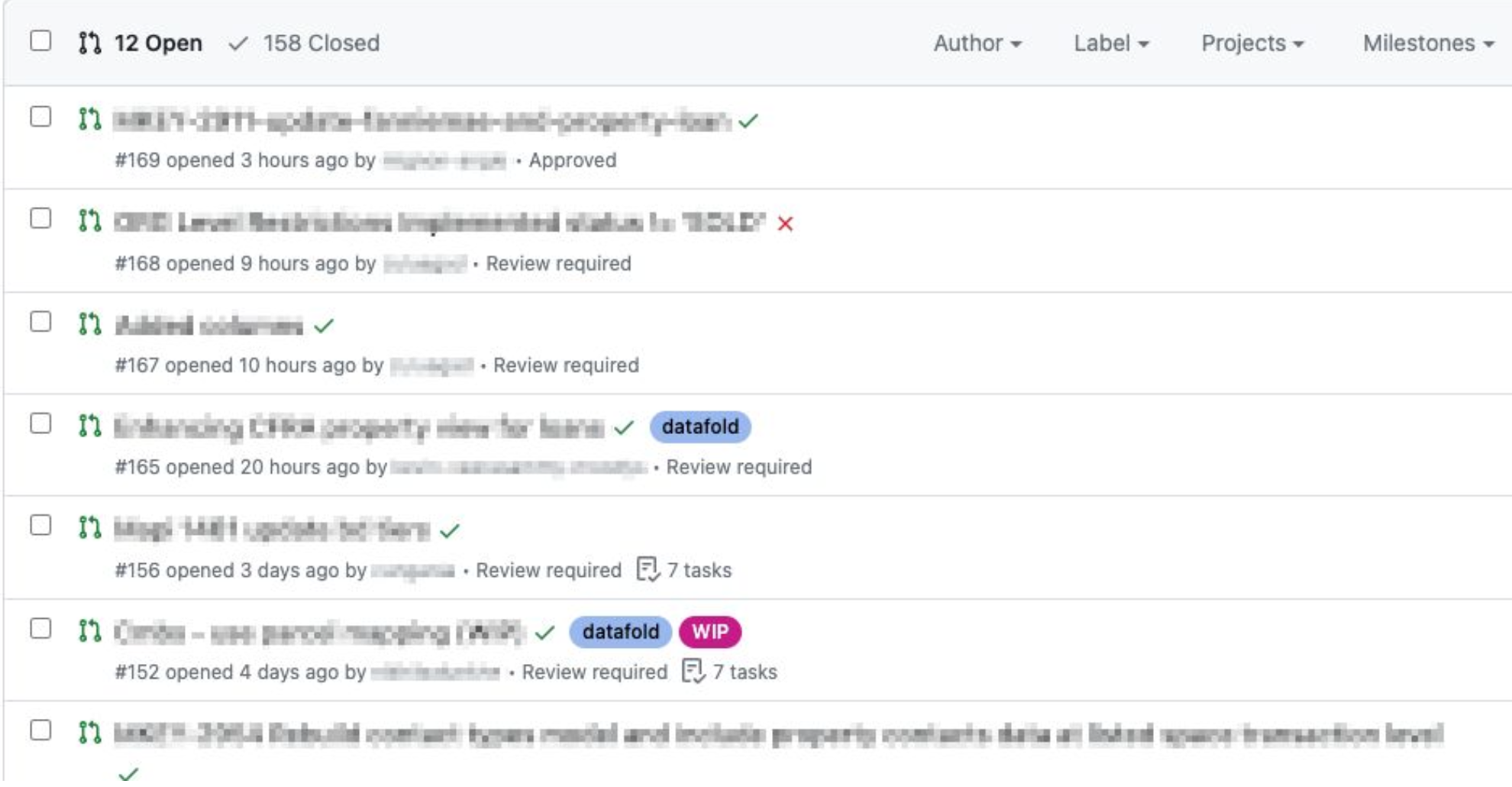This screenshot has width=1512, height=787.
Task: Click the Approved status link on #169
Action: (573, 160)
